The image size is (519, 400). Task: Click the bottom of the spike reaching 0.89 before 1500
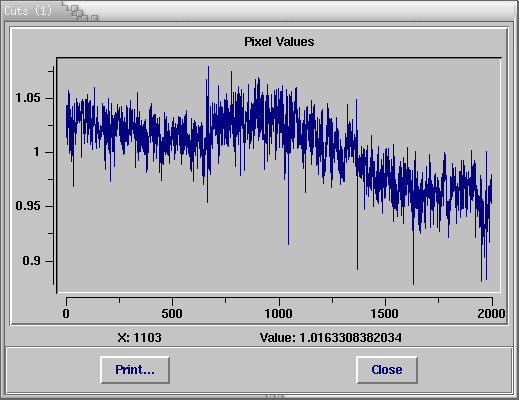tap(357, 268)
